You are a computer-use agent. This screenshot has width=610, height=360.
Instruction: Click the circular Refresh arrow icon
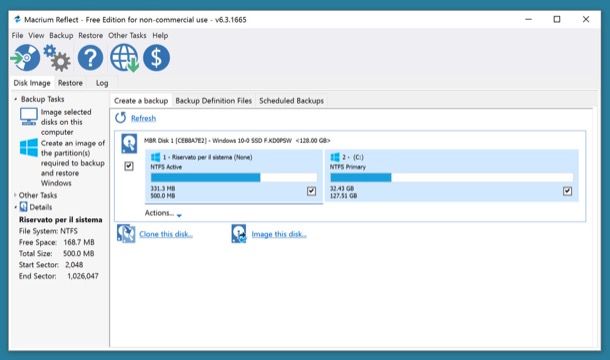[121, 118]
